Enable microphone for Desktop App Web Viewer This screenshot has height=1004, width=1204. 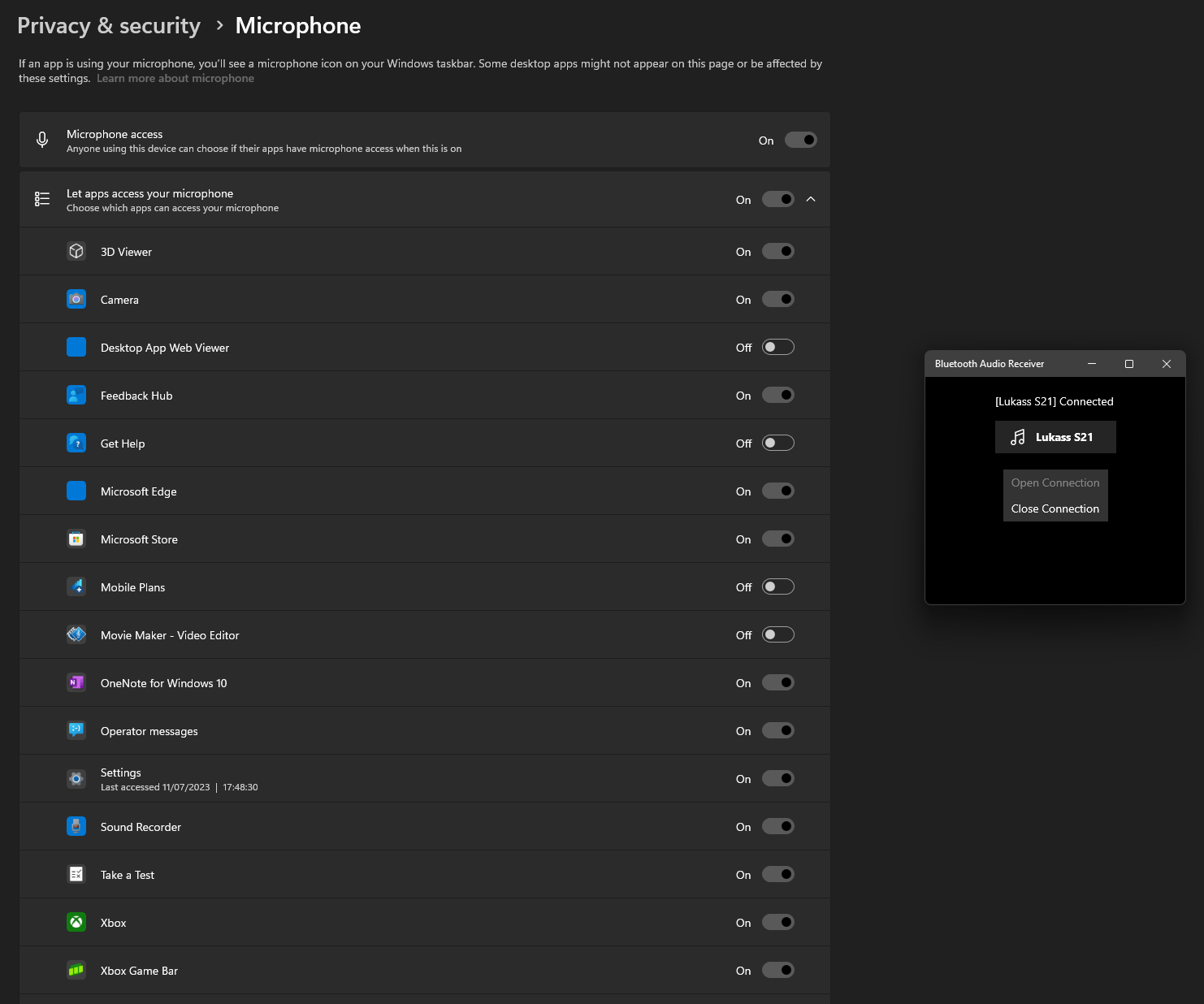[778, 347]
